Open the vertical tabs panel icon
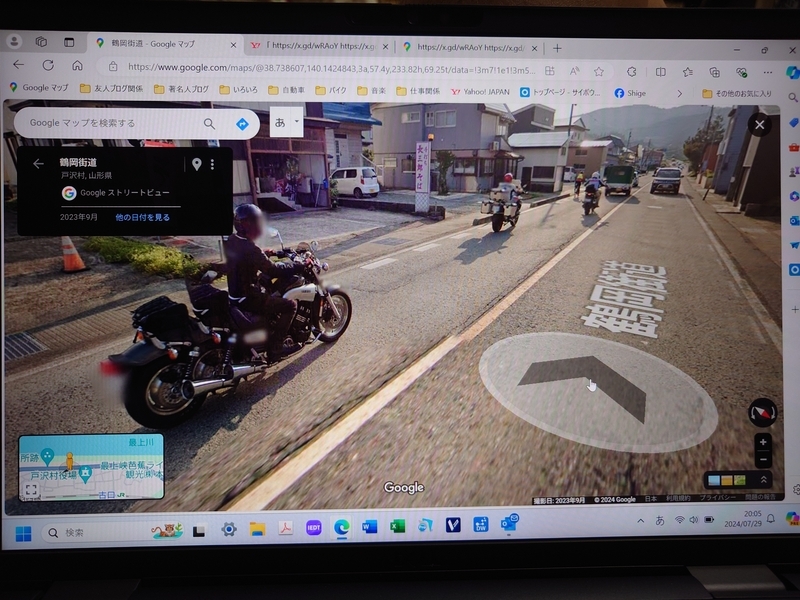Viewport: 800px width, 600px height. pos(69,42)
